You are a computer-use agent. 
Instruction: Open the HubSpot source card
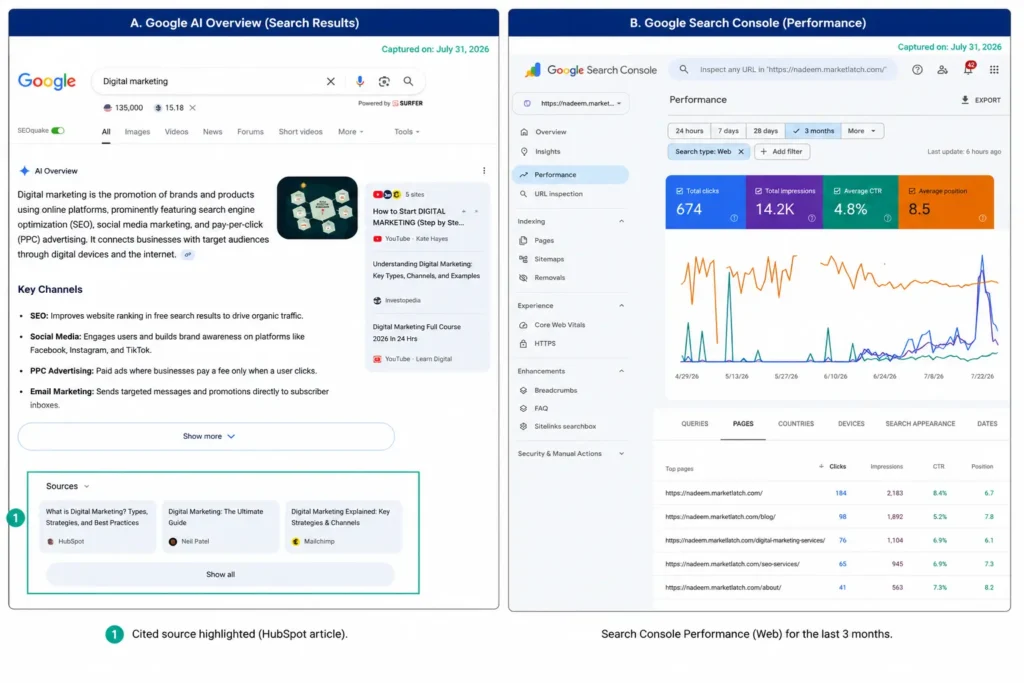(97, 526)
